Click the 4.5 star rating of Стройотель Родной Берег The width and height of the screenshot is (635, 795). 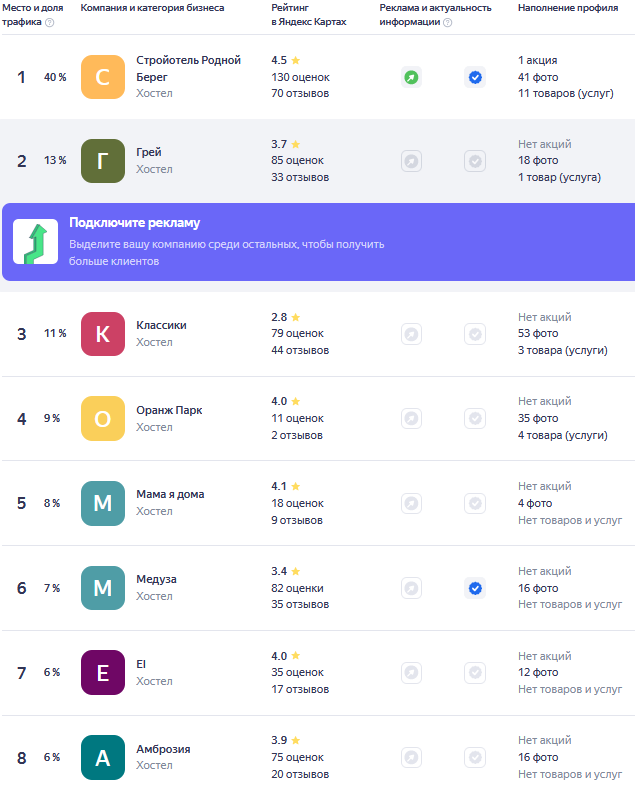coord(286,60)
